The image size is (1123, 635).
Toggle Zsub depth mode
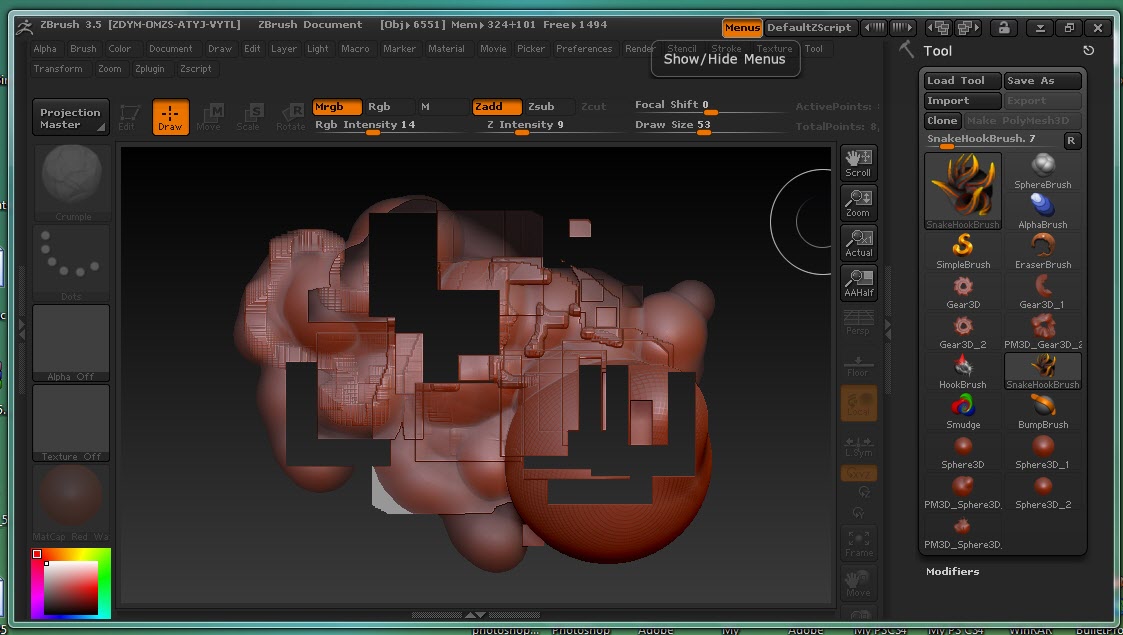tap(549, 107)
